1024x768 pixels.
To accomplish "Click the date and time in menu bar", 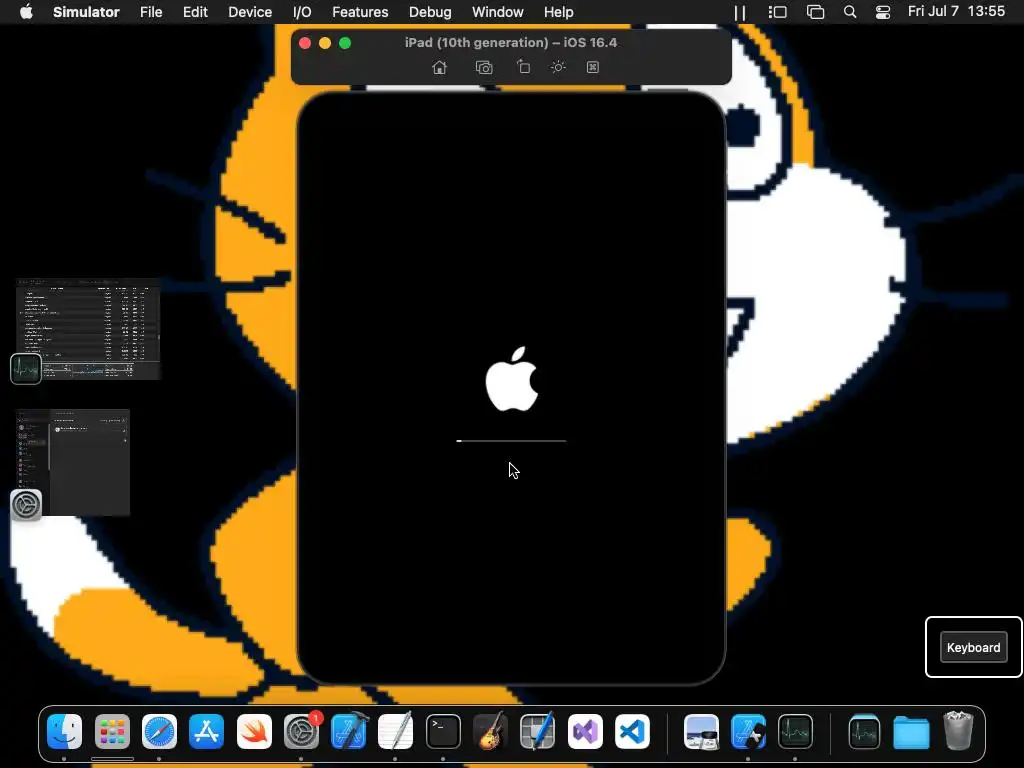I will click(x=956, y=11).
